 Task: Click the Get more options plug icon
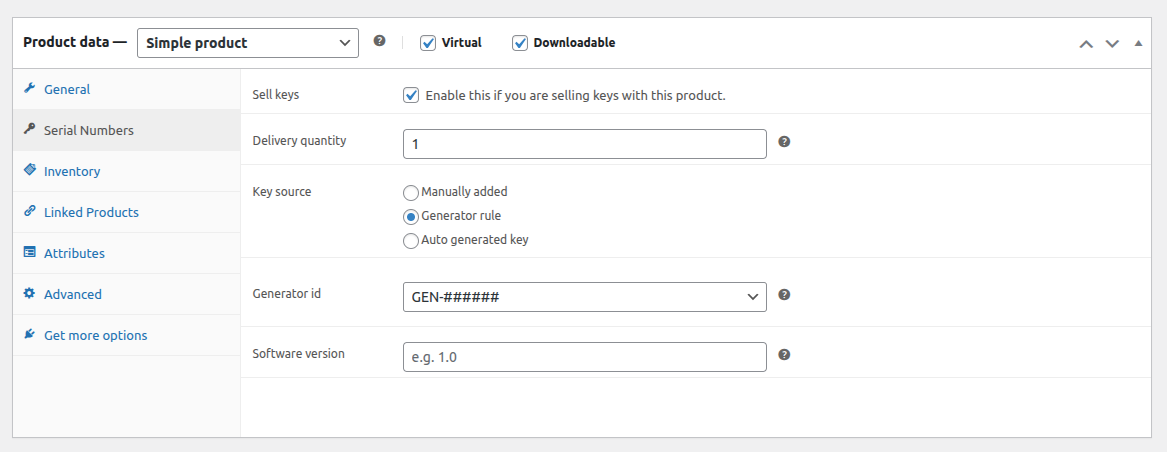(x=30, y=334)
